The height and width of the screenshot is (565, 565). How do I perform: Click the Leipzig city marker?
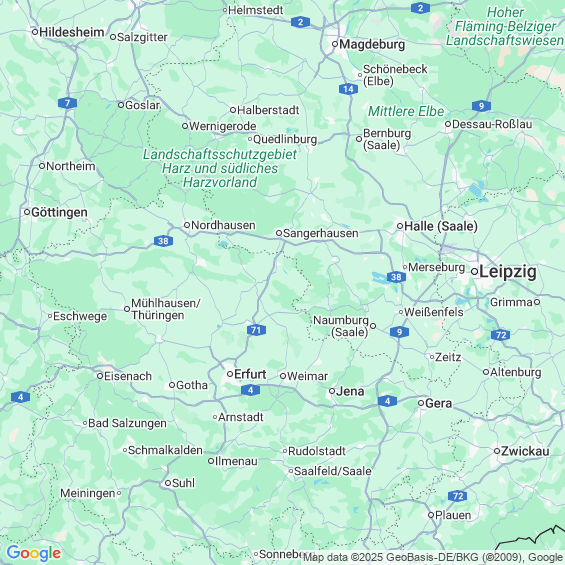tap(475, 272)
